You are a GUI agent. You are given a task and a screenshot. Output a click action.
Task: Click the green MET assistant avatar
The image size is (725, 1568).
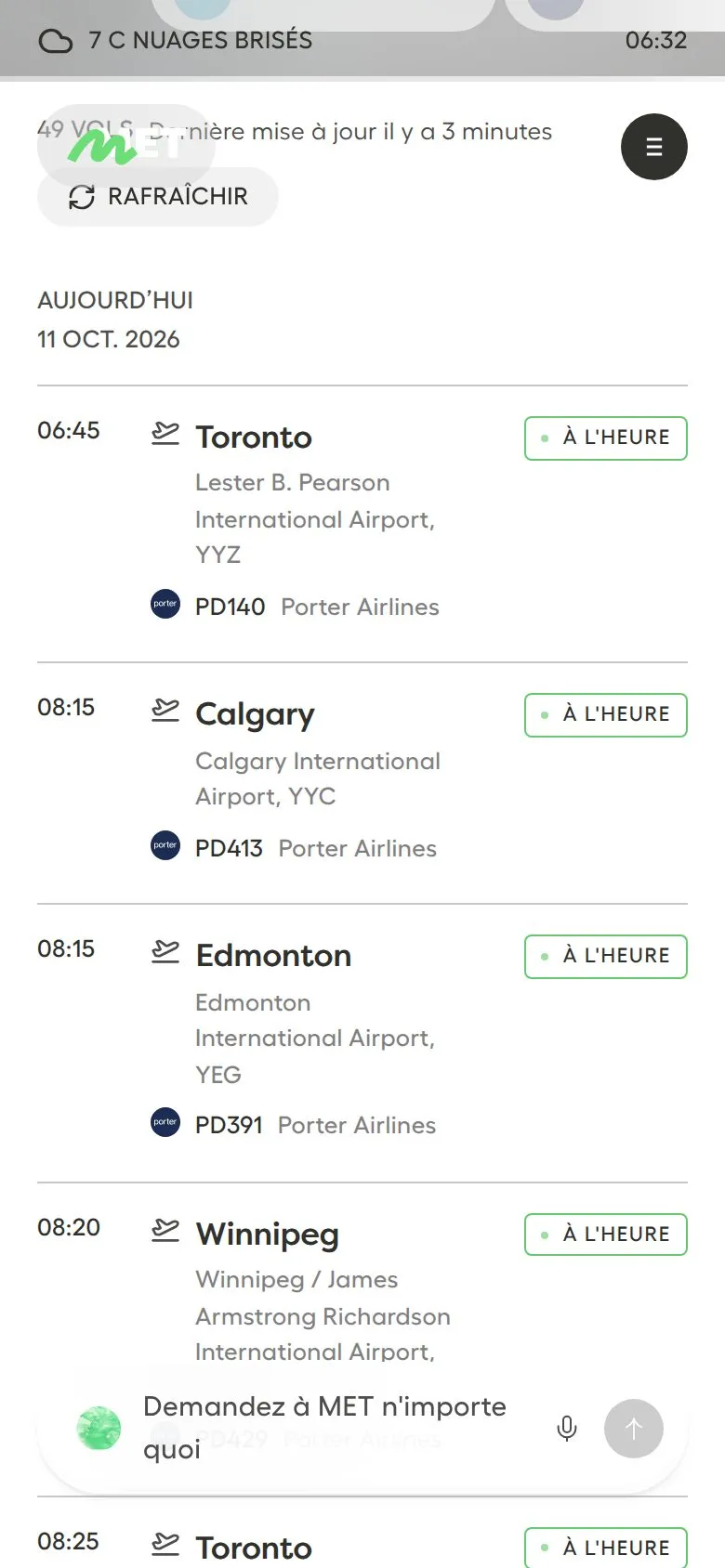(x=99, y=1429)
